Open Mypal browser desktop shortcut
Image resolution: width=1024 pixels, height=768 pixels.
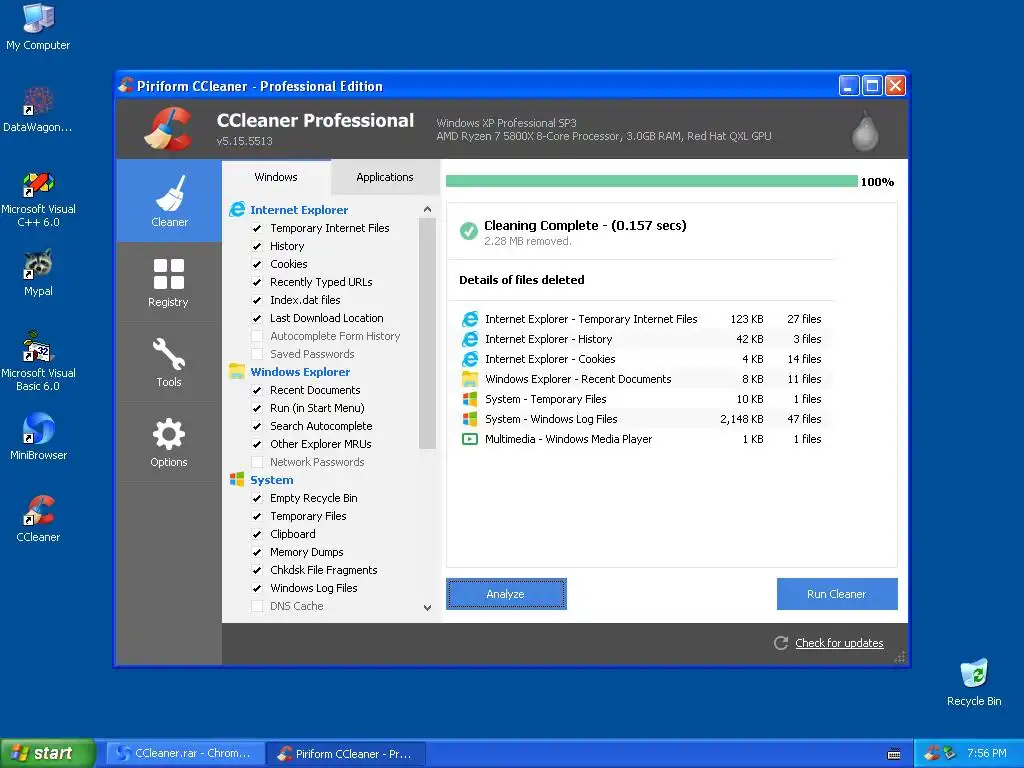(38, 272)
